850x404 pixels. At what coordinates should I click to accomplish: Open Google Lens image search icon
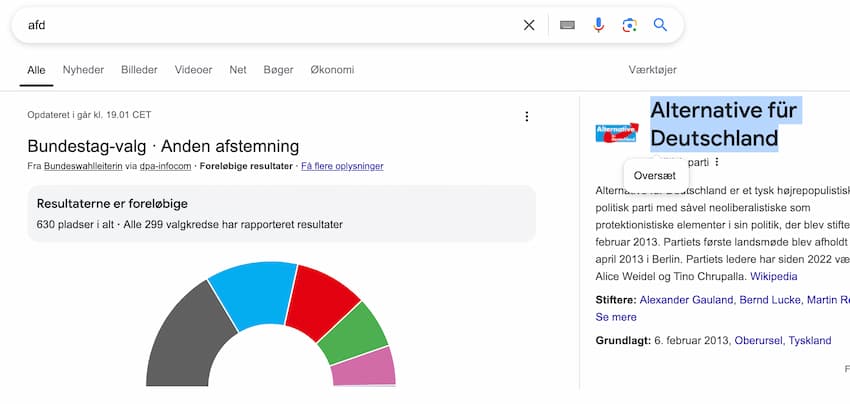(629, 25)
